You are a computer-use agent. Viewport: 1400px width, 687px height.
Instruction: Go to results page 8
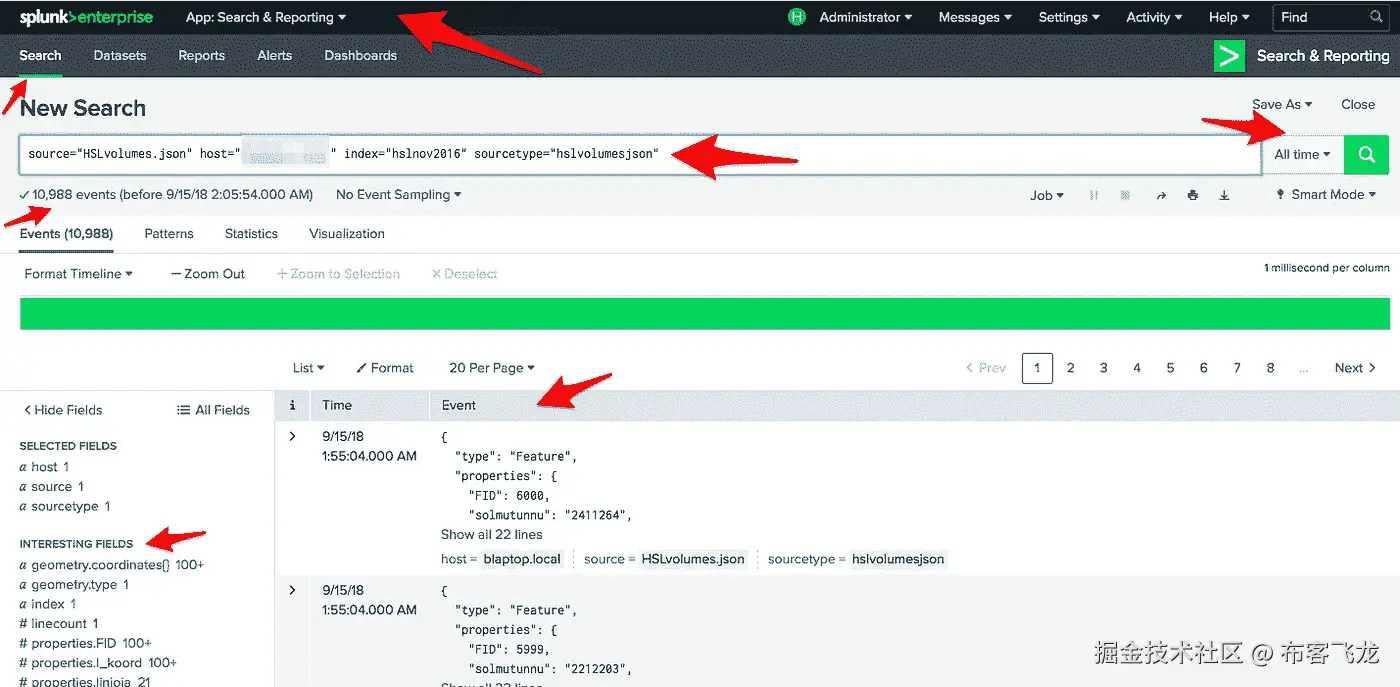[1270, 368]
